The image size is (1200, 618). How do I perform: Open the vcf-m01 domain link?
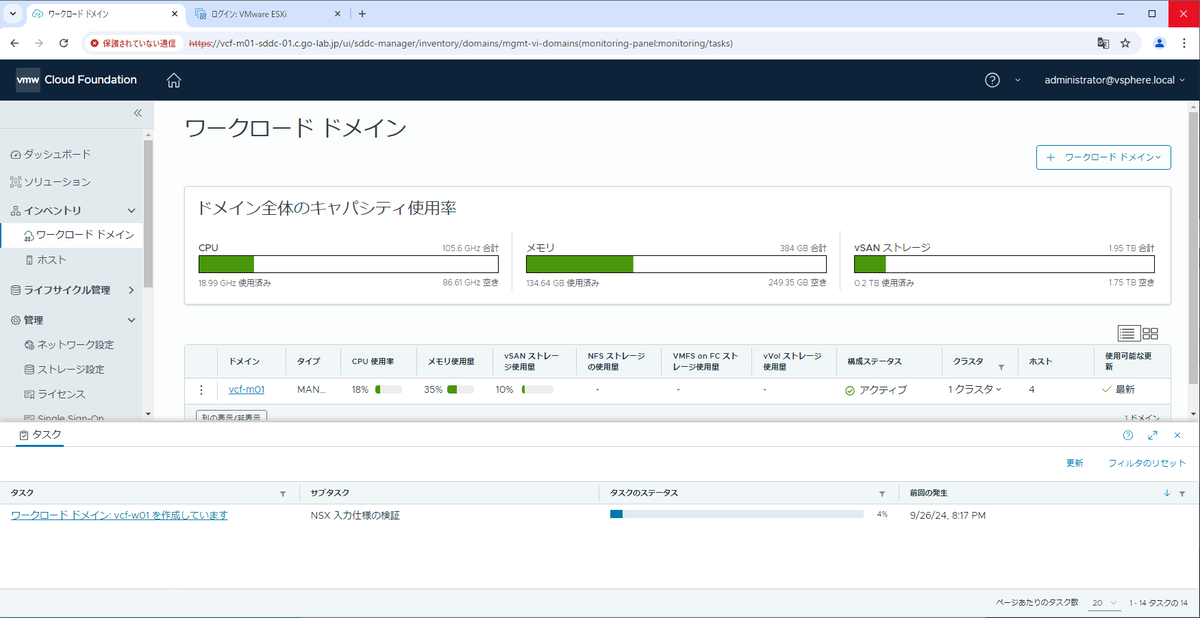[x=246, y=390]
